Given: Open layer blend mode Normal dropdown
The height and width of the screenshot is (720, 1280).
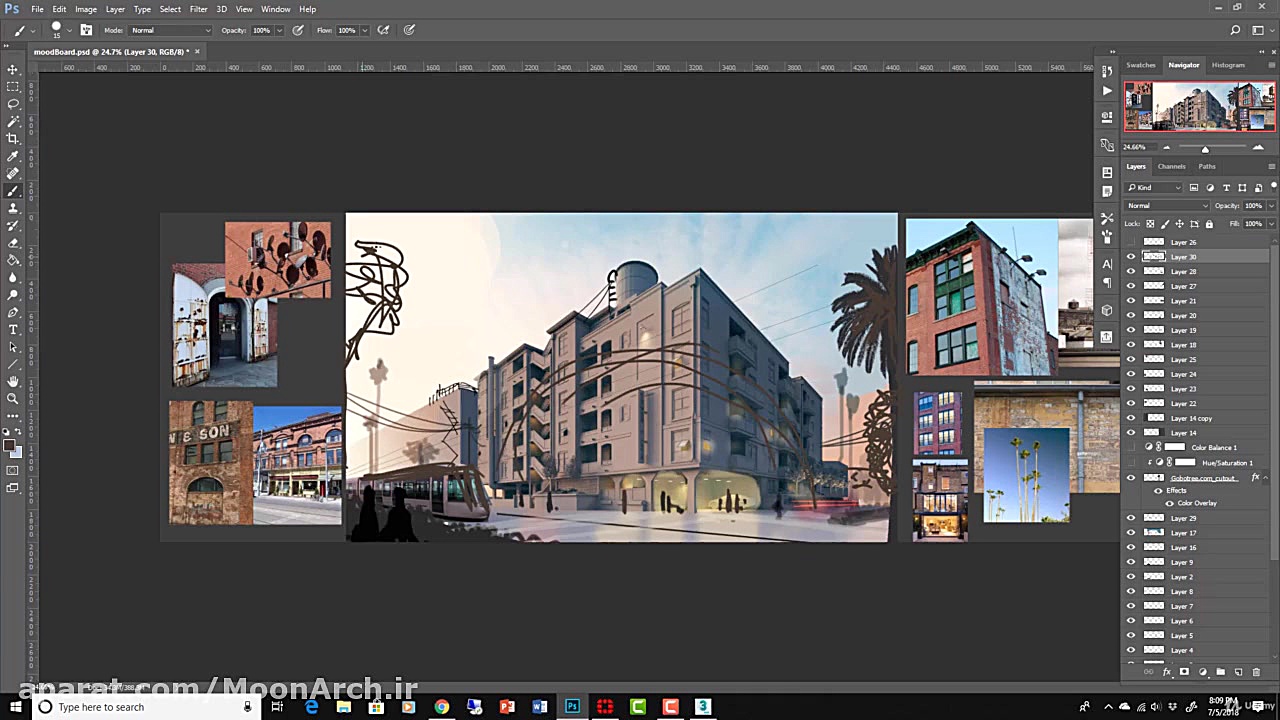Looking at the screenshot, I should 1167,206.
